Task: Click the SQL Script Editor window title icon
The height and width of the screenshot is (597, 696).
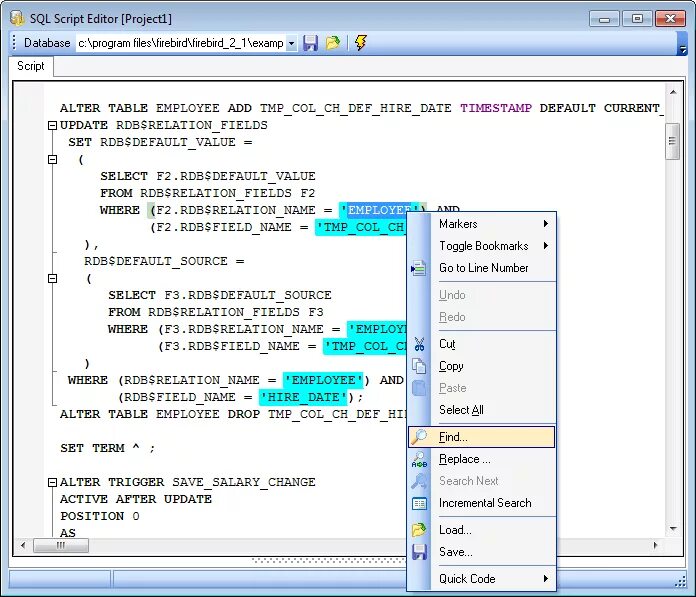Action: point(17,18)
